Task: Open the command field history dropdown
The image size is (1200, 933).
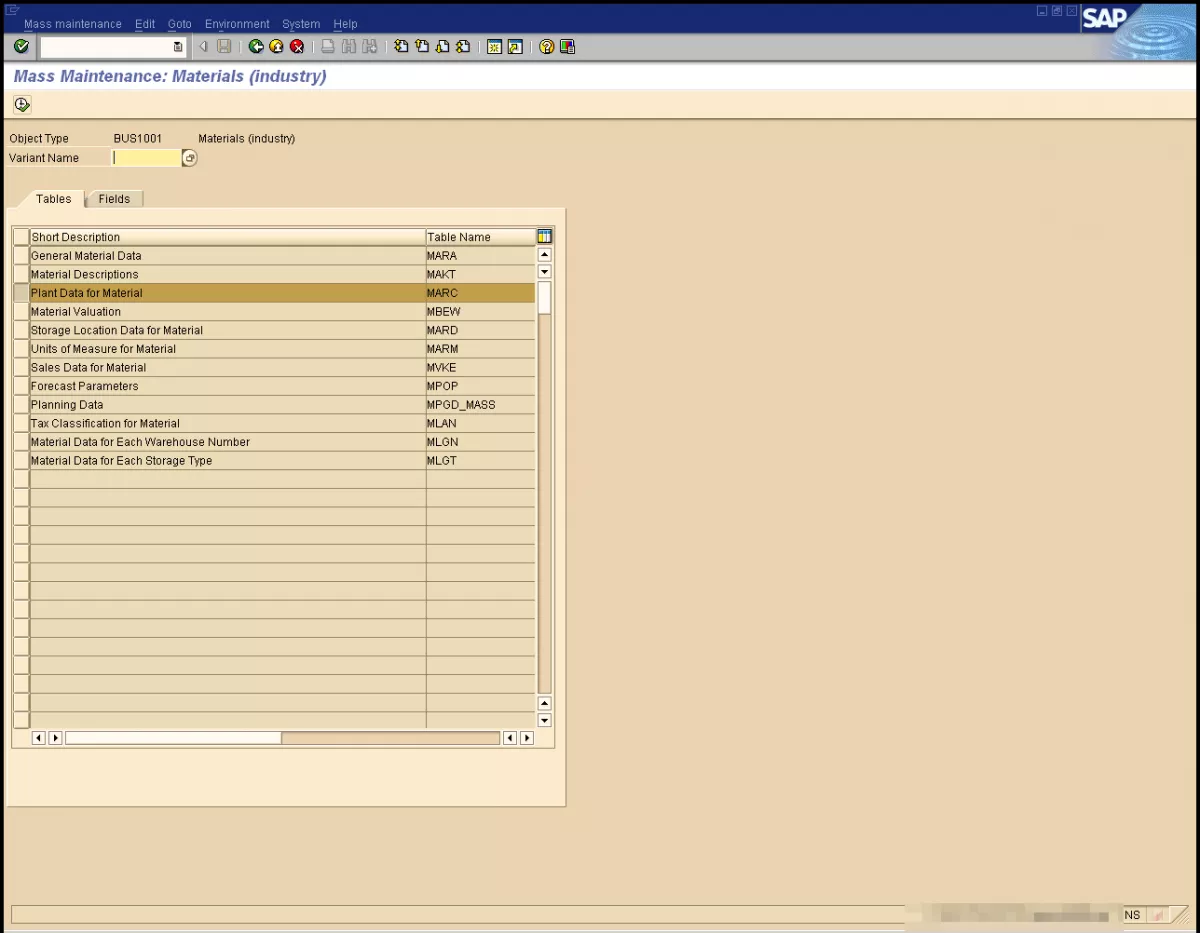Action: (178, 47)
